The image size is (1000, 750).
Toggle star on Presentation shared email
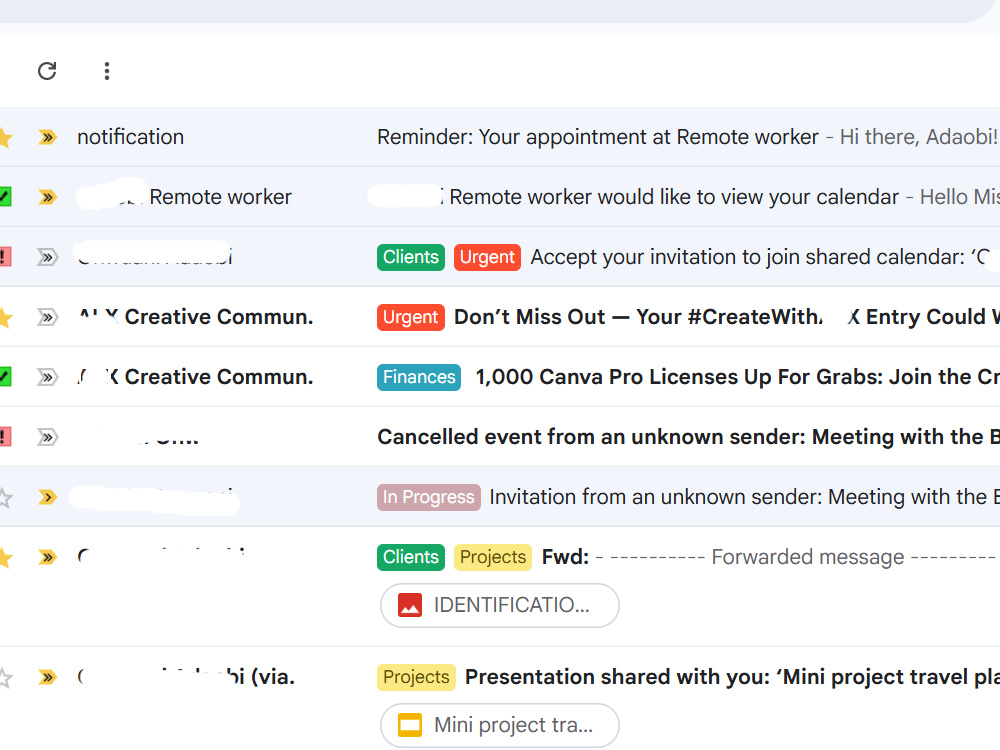[5, 677]
